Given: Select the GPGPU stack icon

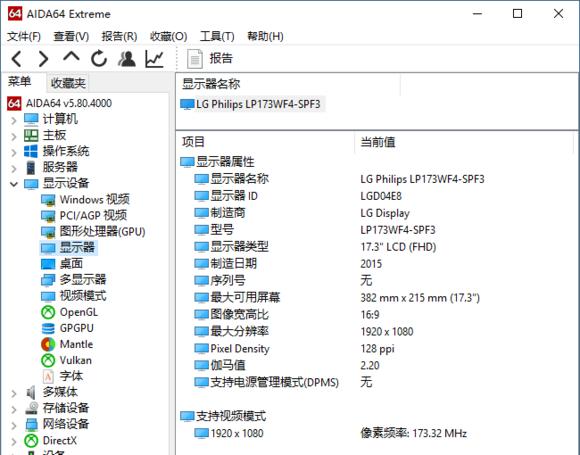Looking at the screenshot, I should (48, 328).
